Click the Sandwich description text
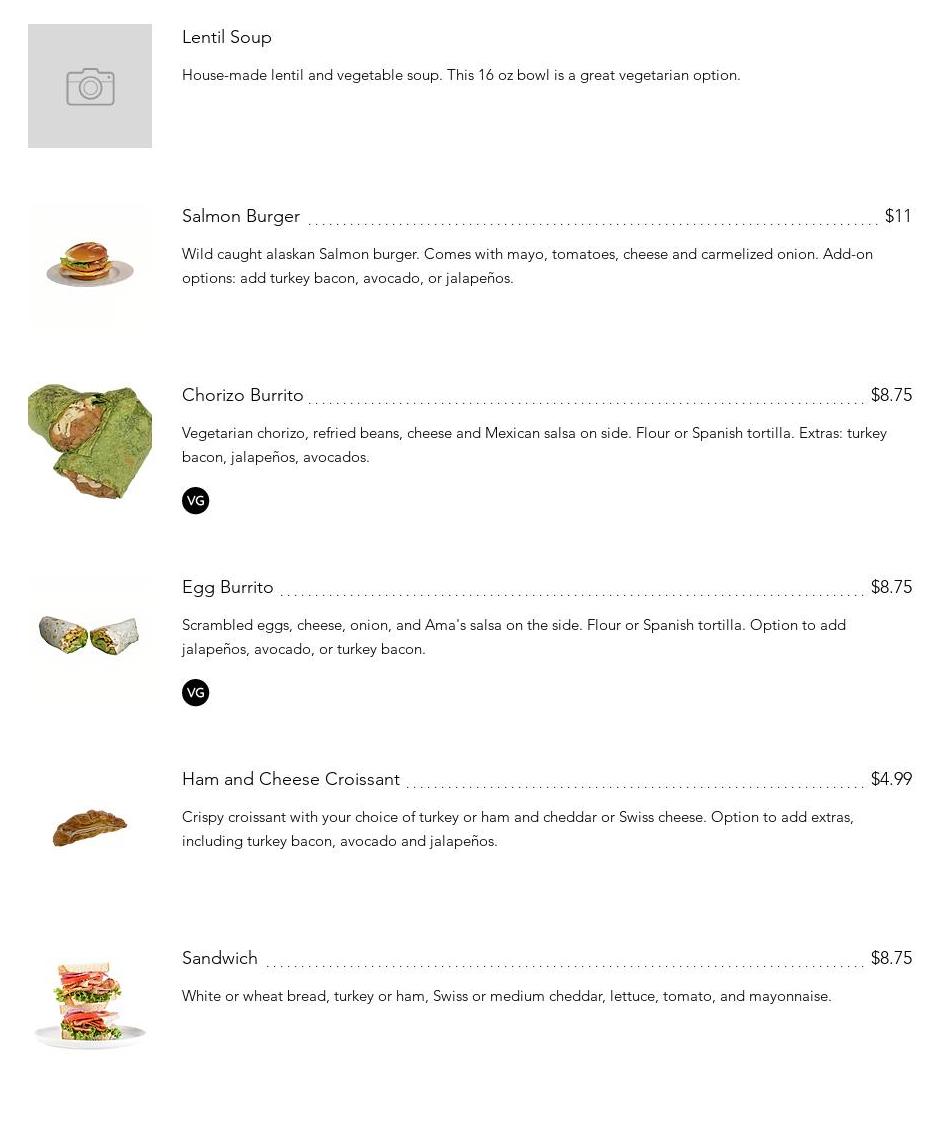This screenshot has width=945, height=1122. click(x=506, y=996)
